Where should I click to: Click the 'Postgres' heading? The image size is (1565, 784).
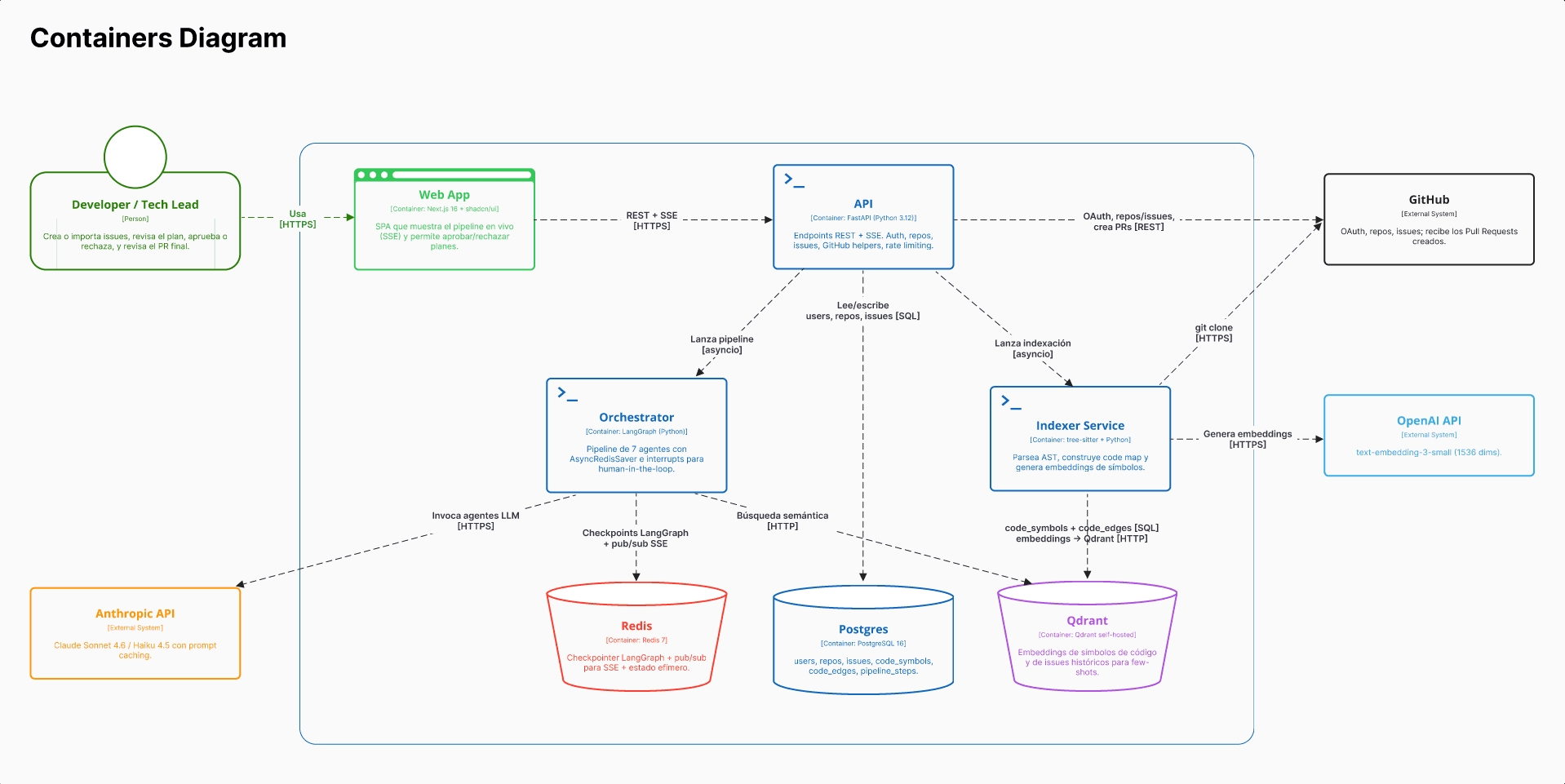[863, 630]
